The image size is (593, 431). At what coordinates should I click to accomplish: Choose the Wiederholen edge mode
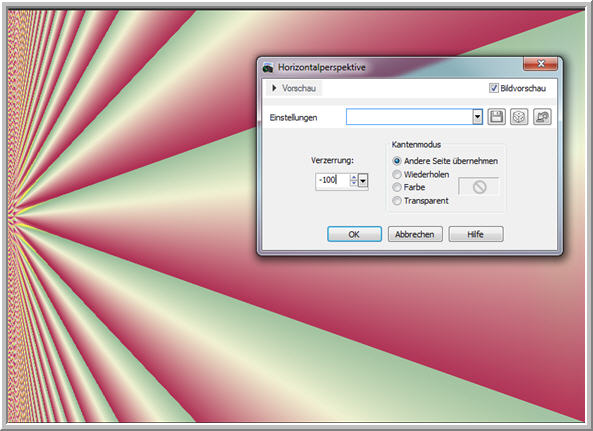tap(396, 174)
